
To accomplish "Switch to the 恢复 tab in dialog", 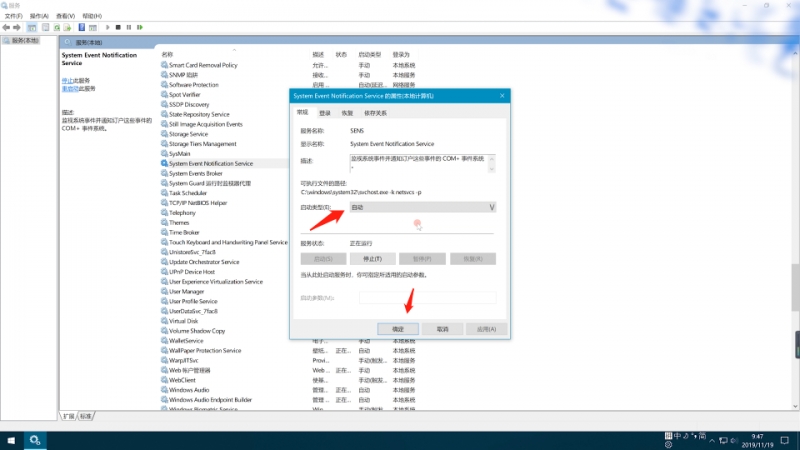I will [347, 113].
